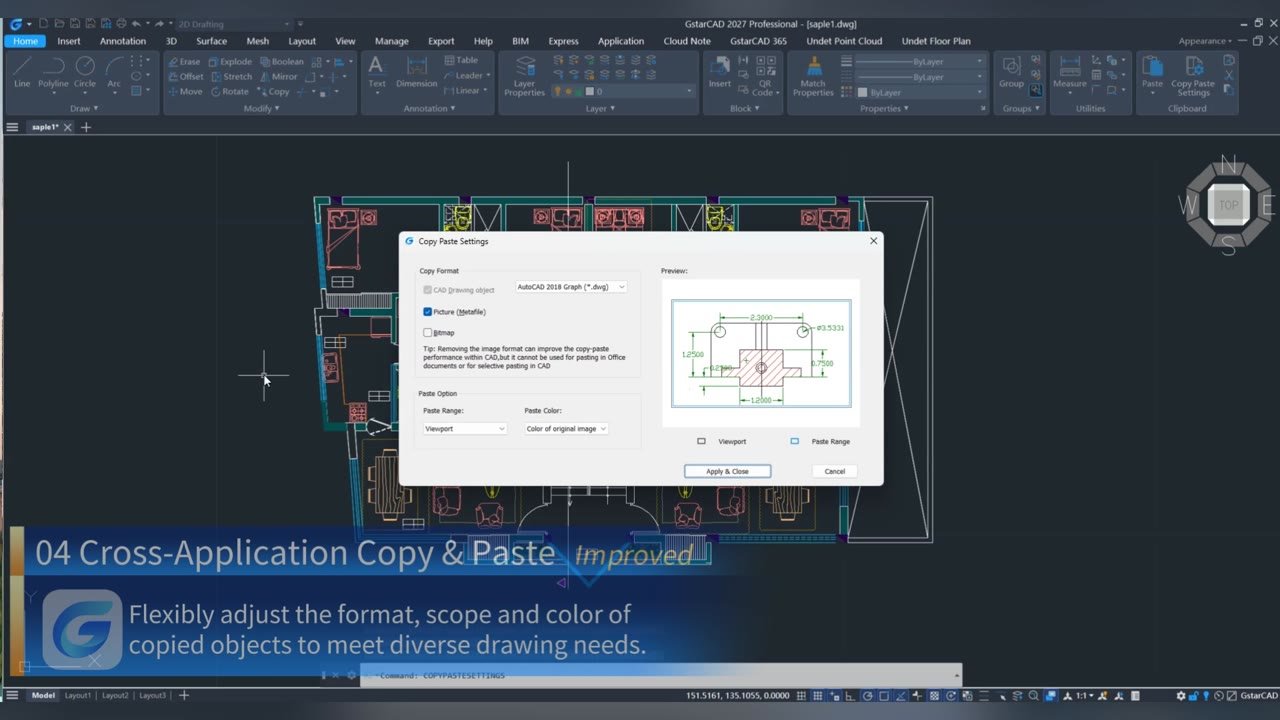
Task: Open the drawing tabs list menu
Action: pyautogui.click(x=12, y=127)
